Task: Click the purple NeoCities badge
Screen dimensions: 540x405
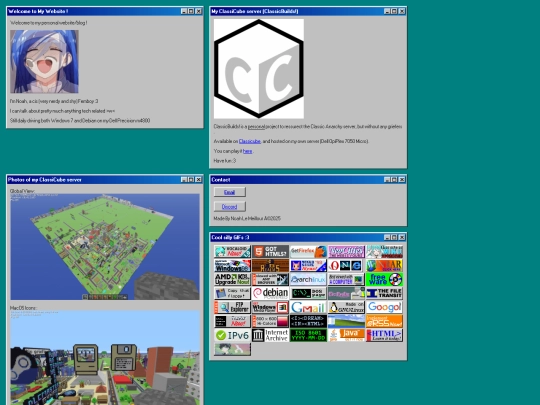Action: click(x=346, y=252)
